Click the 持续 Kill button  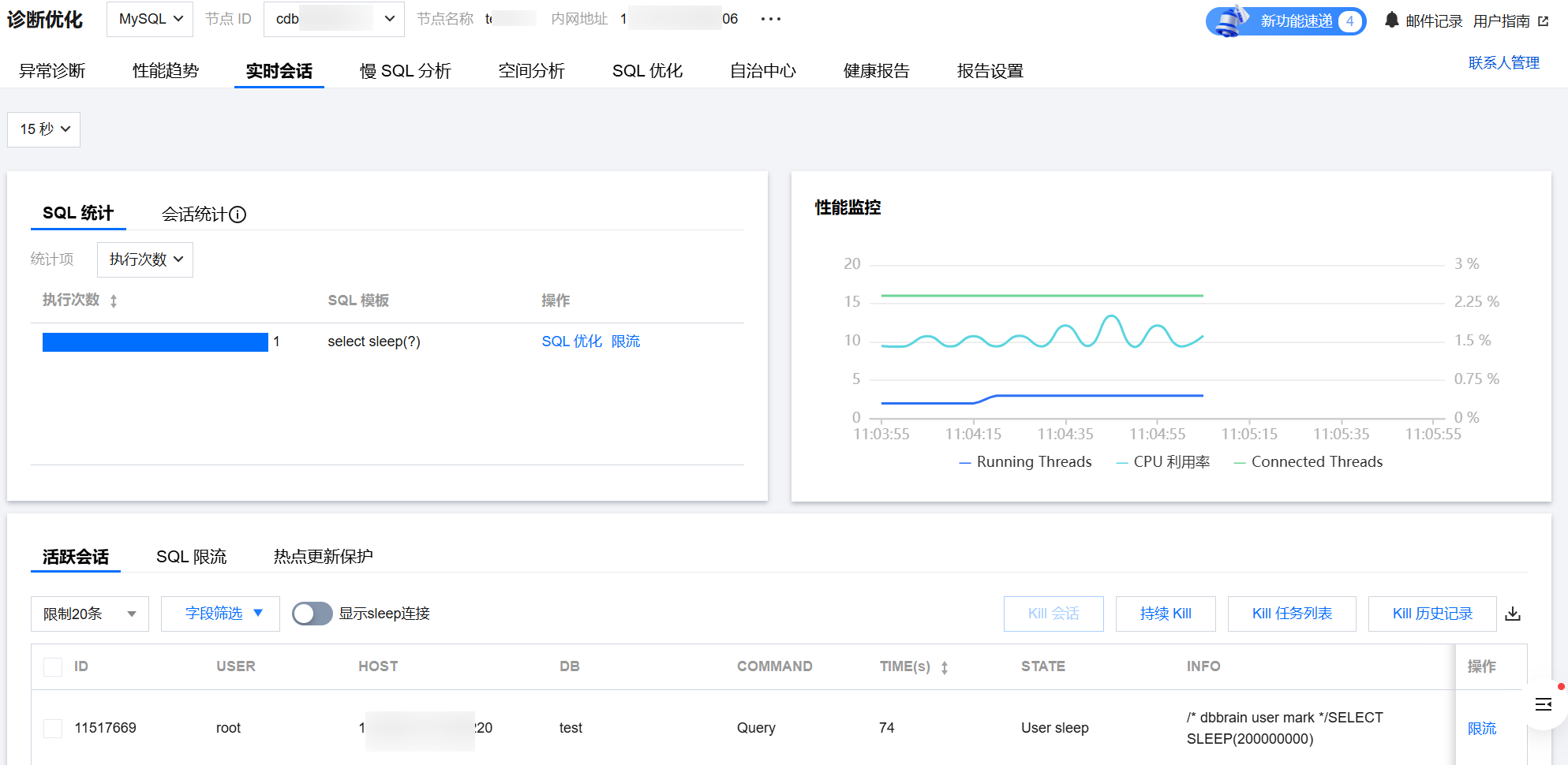[1165, 614]
